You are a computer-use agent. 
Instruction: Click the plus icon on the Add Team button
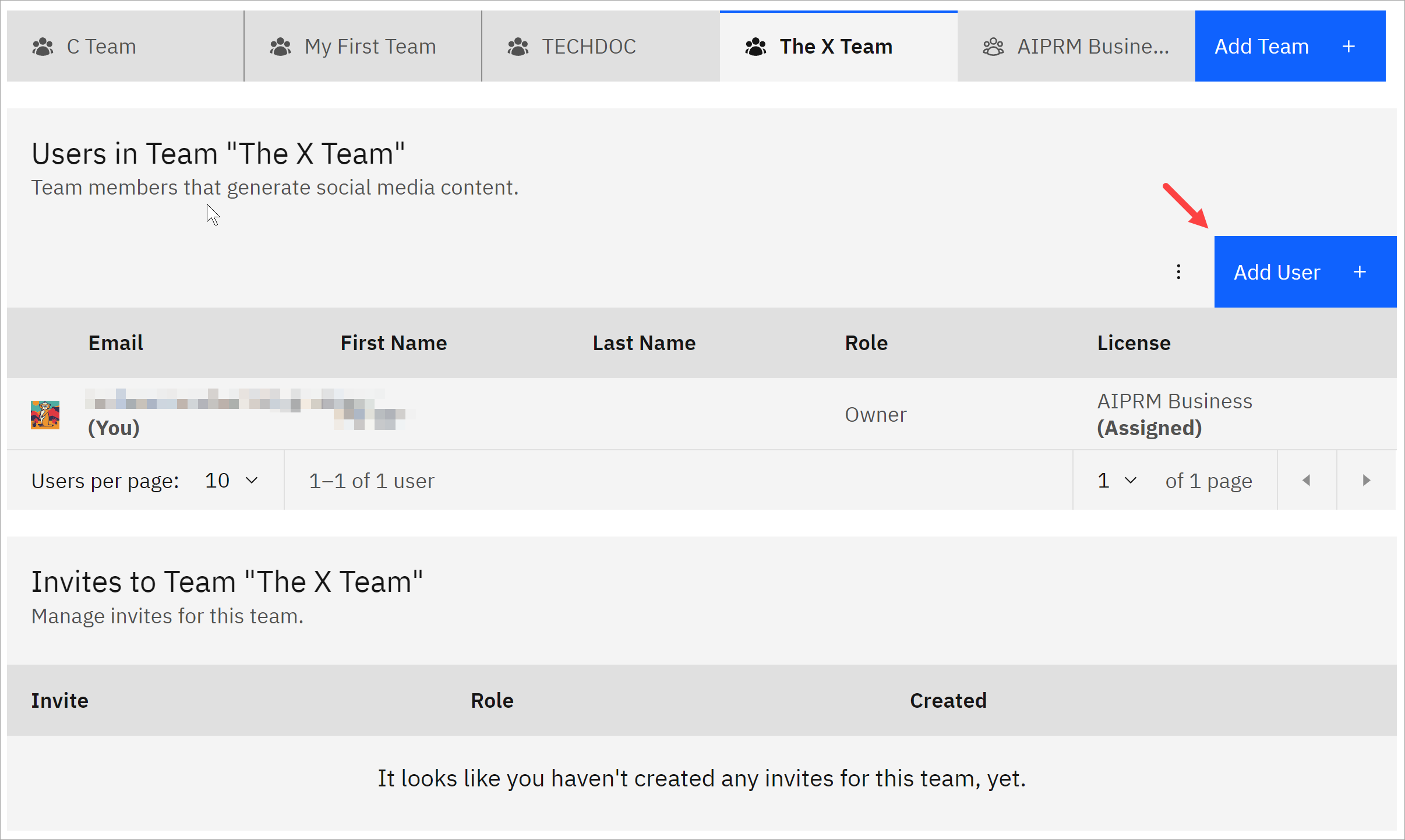[1348, 46]
